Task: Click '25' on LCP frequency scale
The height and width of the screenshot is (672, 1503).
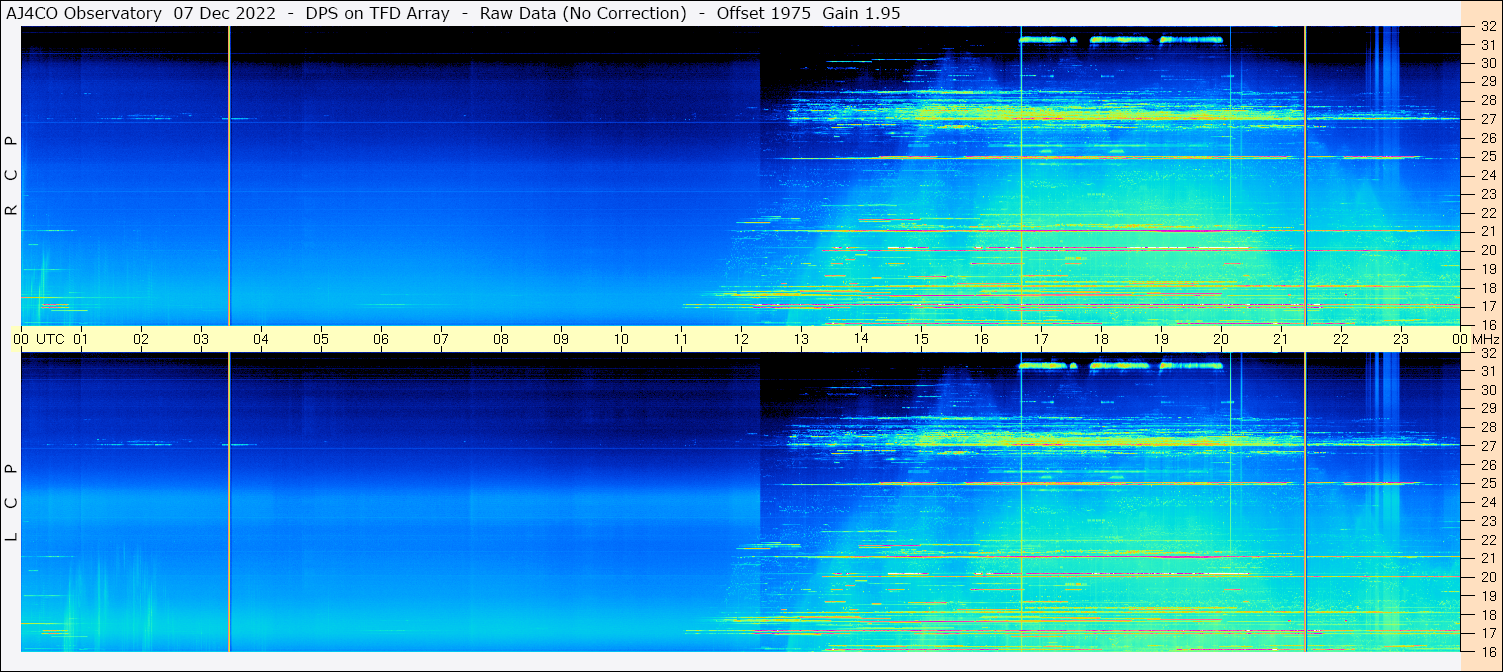Action: point(1488,484)
